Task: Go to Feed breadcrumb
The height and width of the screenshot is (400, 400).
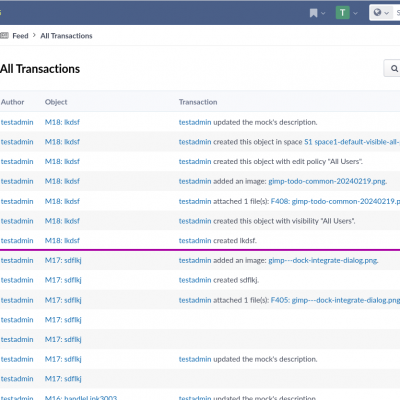Action: [x=20, y=36]
